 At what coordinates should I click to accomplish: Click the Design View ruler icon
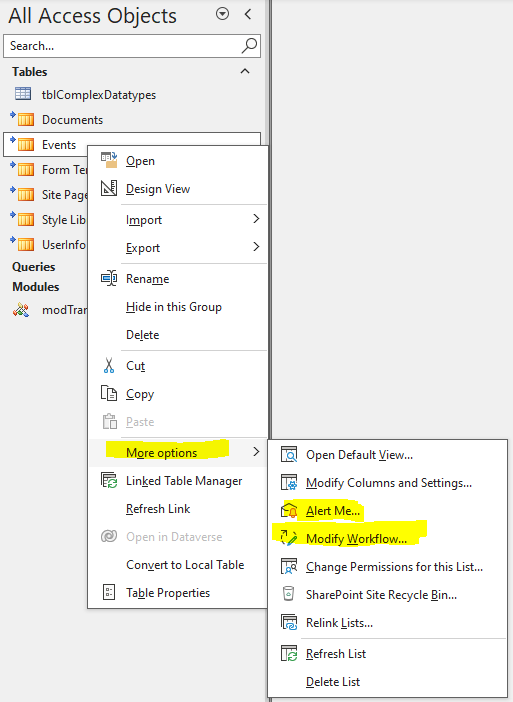tap(109, 188)
